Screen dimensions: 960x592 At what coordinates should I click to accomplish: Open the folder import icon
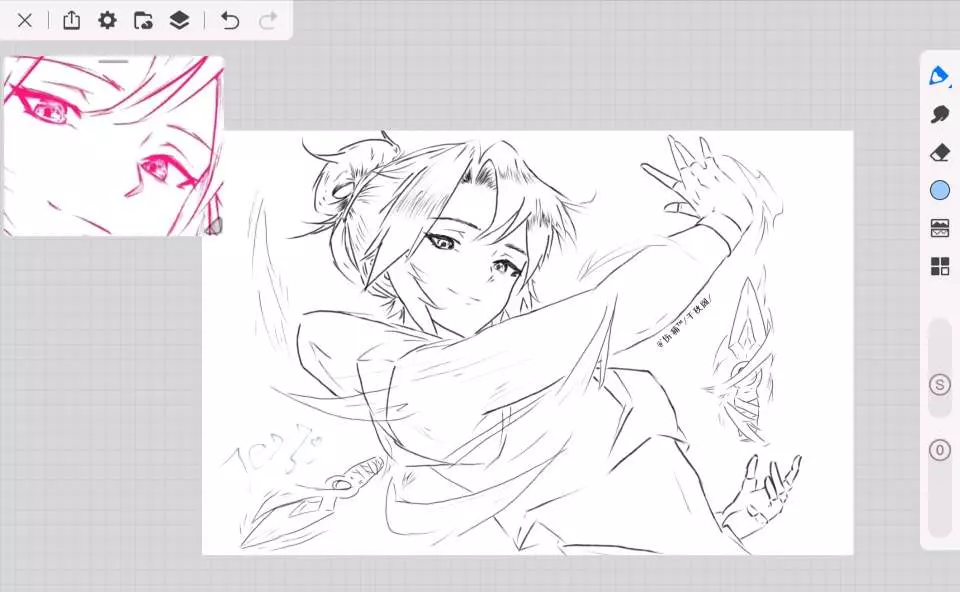click(x=143, y=20)
